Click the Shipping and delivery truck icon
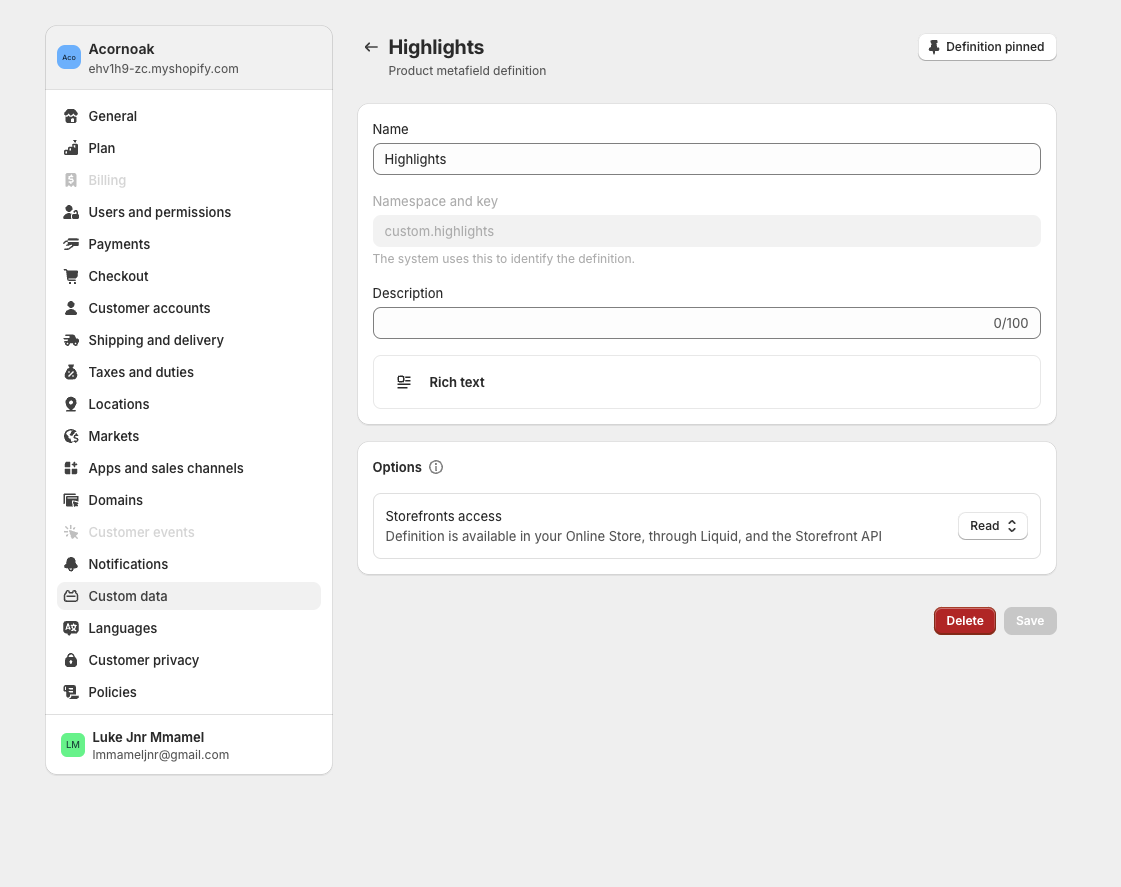Viewport: 1121px width, 887px height. tap(71, 340)
